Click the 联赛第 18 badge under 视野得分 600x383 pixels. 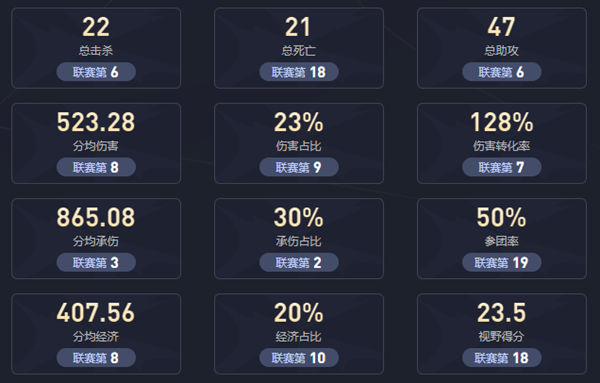pos(502,358)
